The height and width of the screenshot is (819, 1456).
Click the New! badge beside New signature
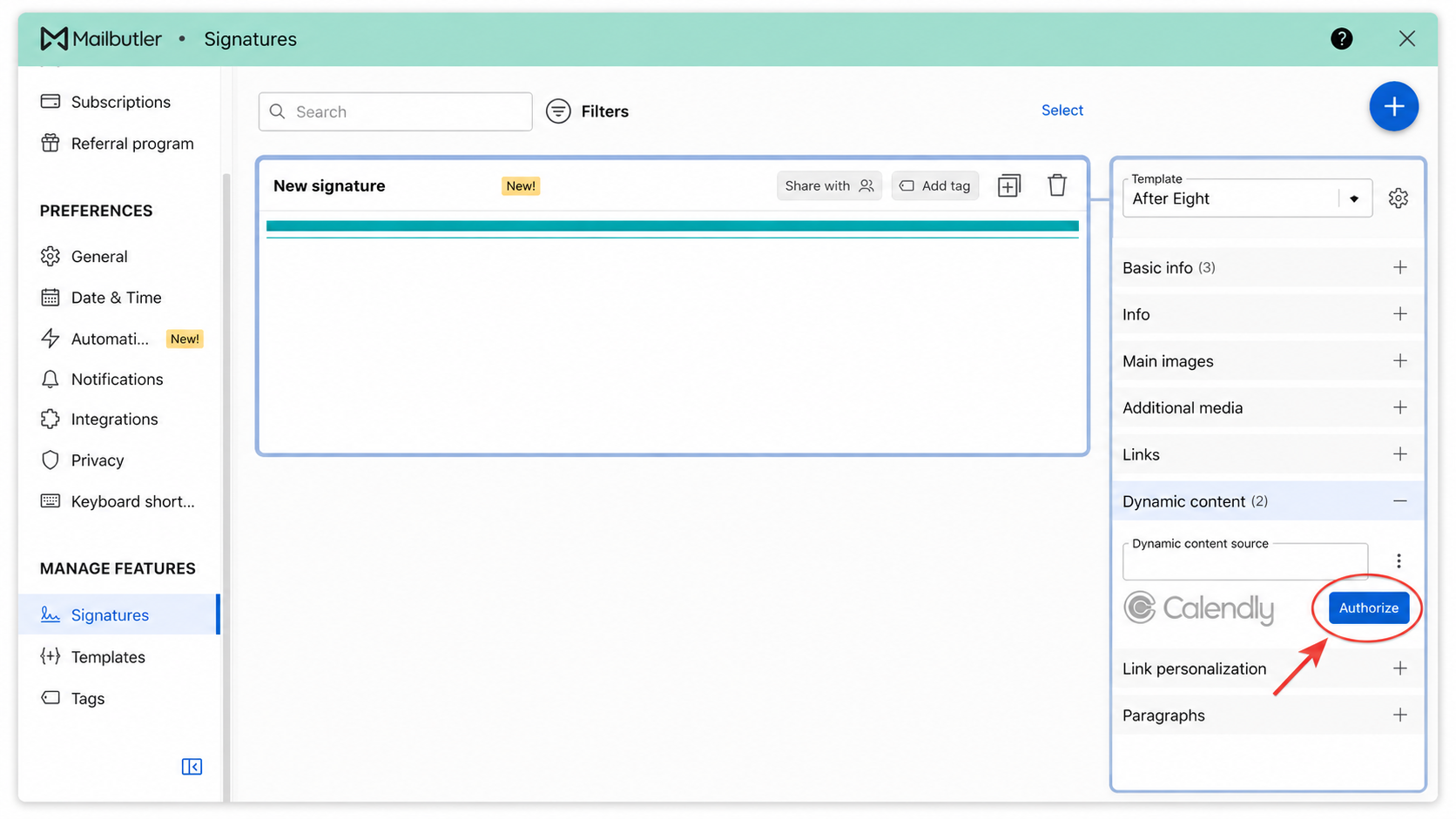coord(521,185)
